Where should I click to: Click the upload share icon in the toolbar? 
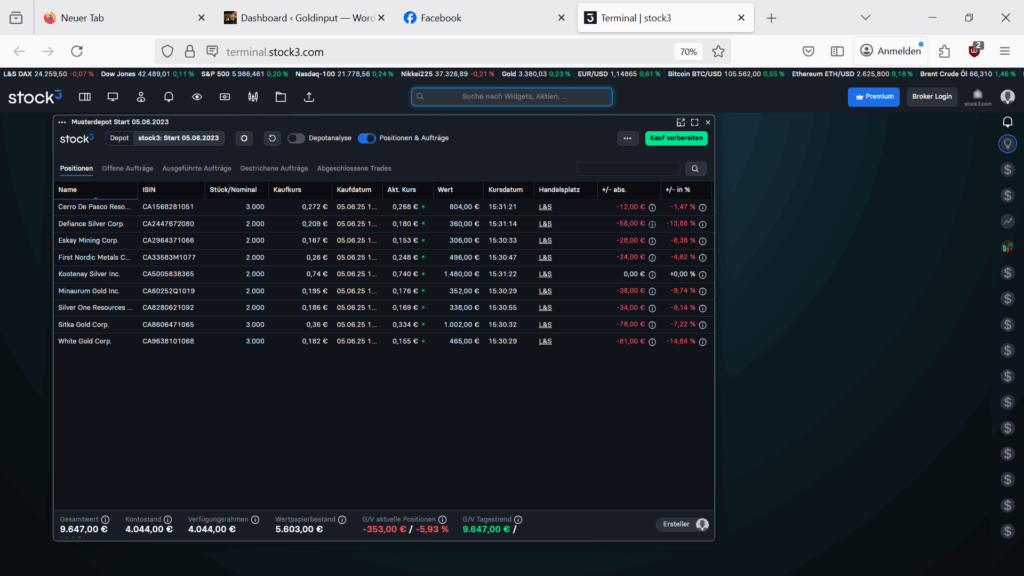[x=309, y=97]
